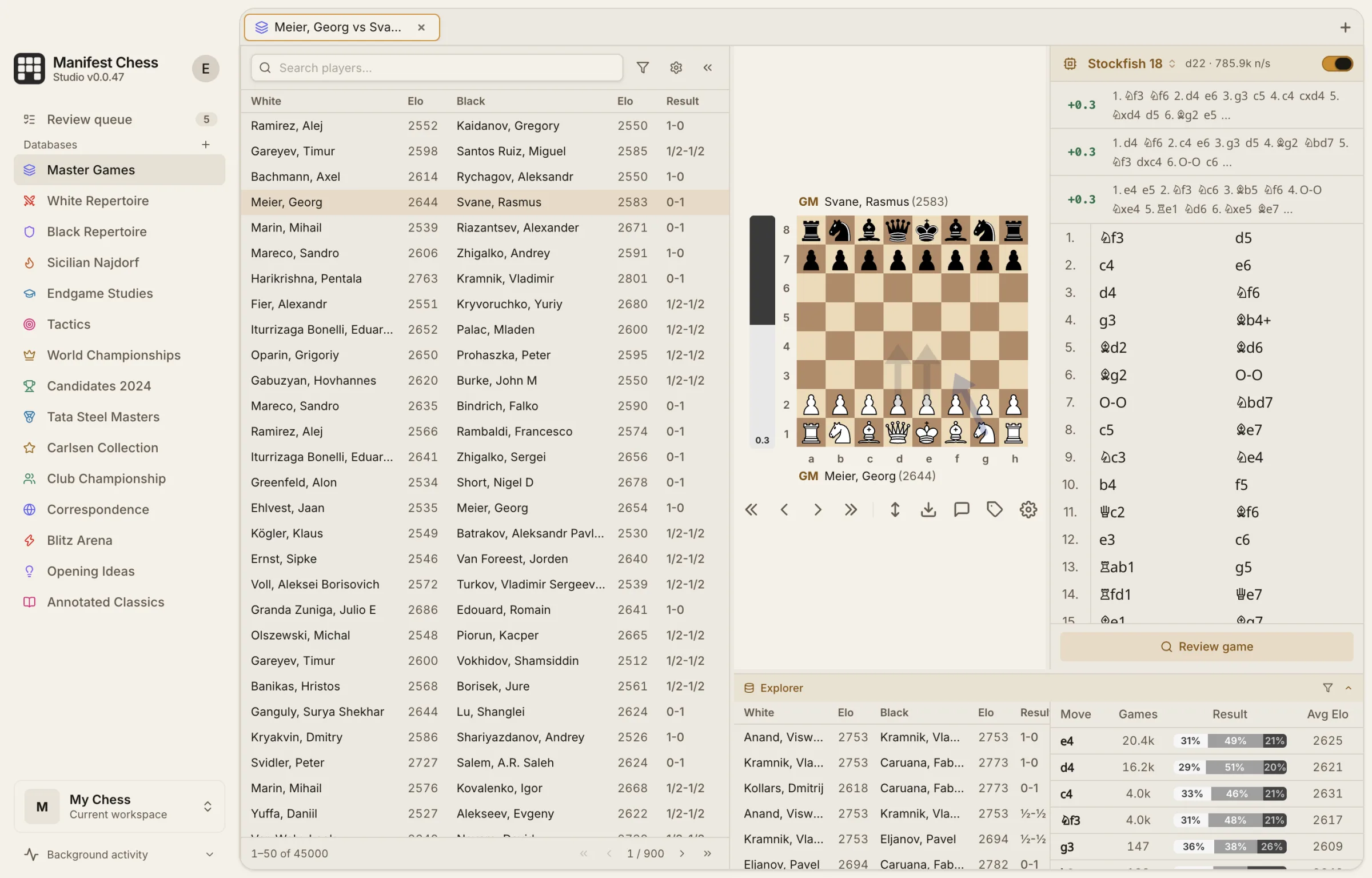This screenshot has height=878, width=1372.
Task: Open the Explorer filter icon
Action: 1328,688
